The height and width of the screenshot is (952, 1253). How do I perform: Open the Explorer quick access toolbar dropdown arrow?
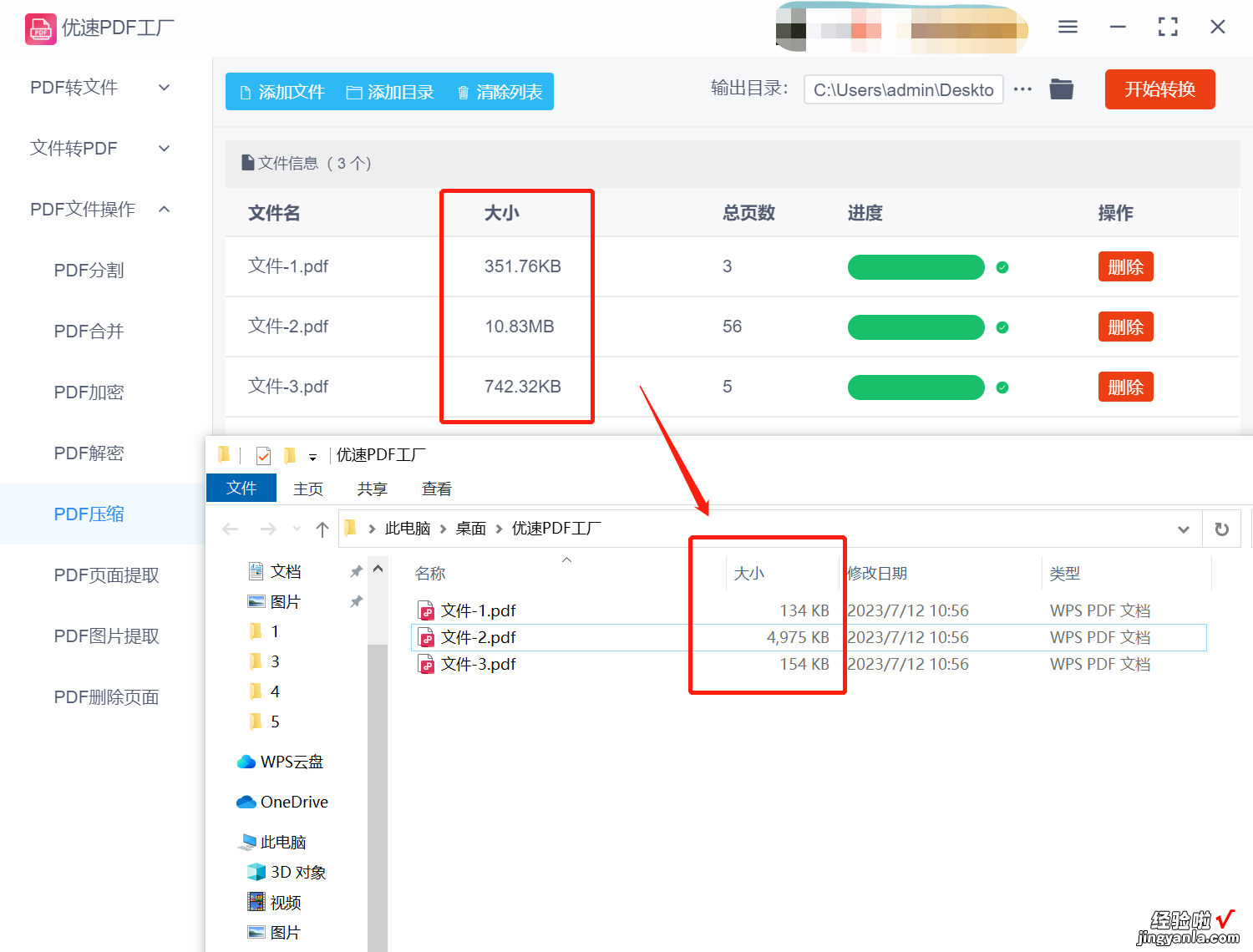coord(312,457)
